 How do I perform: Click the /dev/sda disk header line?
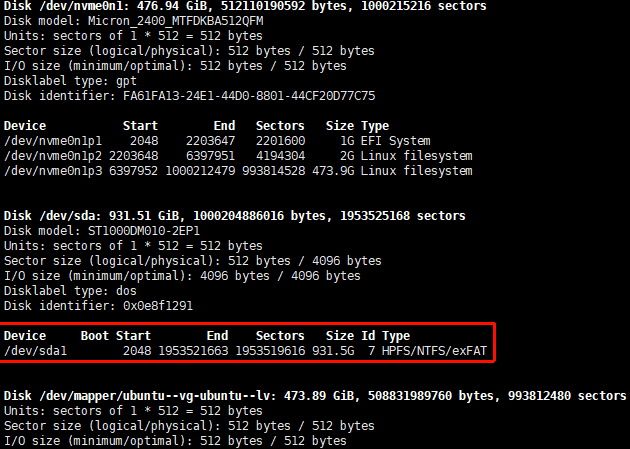click(235, 216)
